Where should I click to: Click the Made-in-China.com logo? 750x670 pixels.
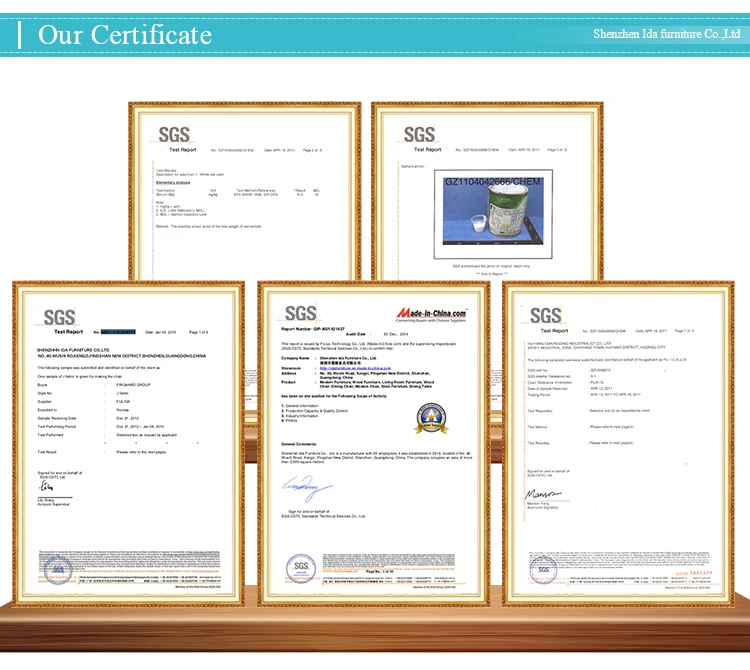pyautogui.click(x=431, y=314)
